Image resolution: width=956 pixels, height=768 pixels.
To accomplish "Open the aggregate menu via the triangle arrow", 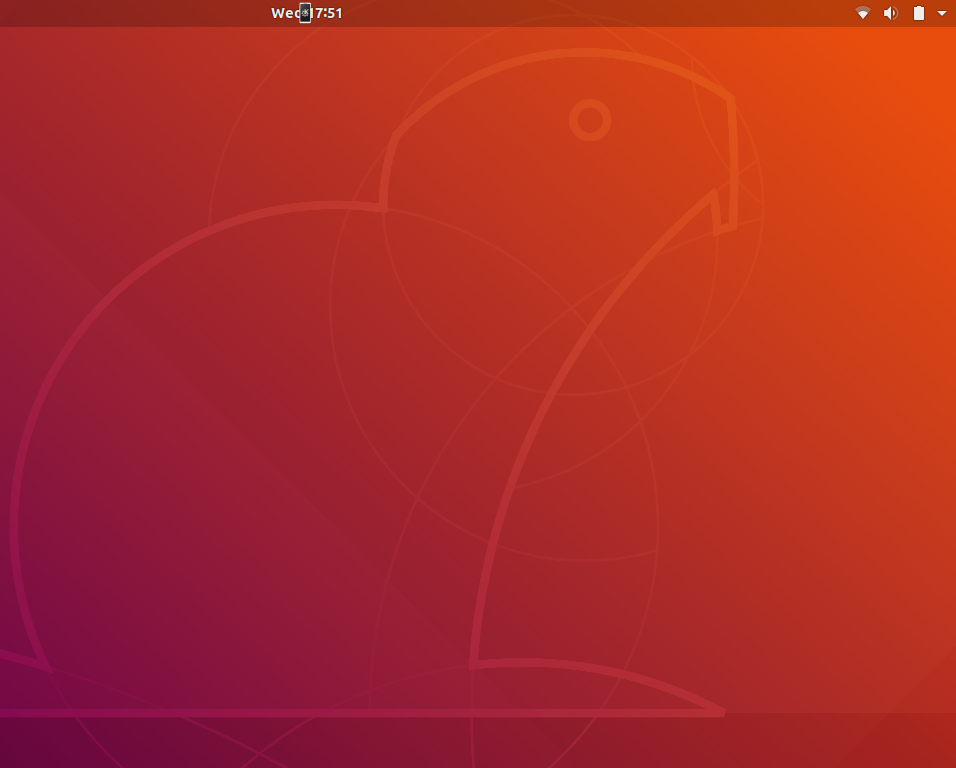I will [941, 13].
